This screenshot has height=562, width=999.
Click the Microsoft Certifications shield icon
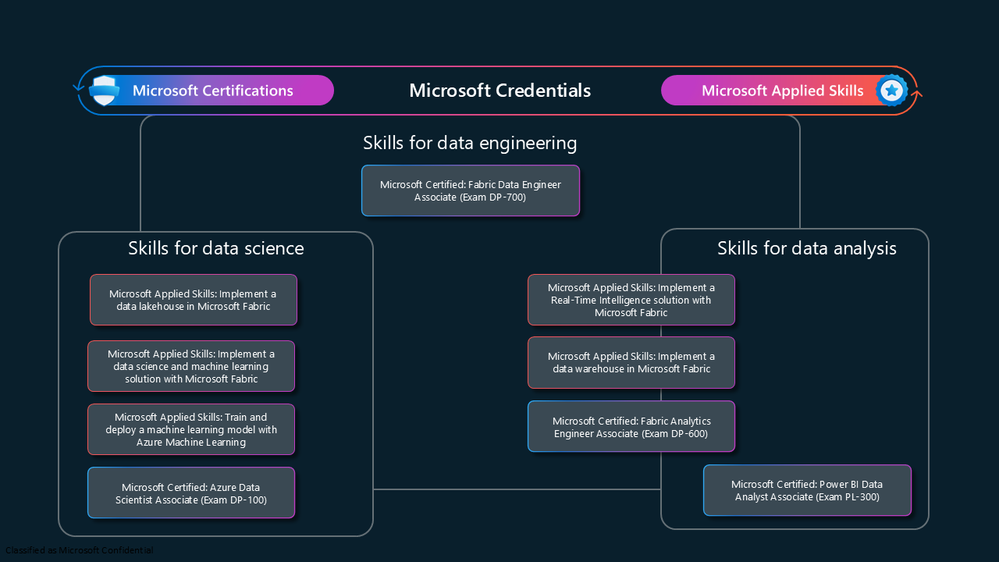[104, 90]
